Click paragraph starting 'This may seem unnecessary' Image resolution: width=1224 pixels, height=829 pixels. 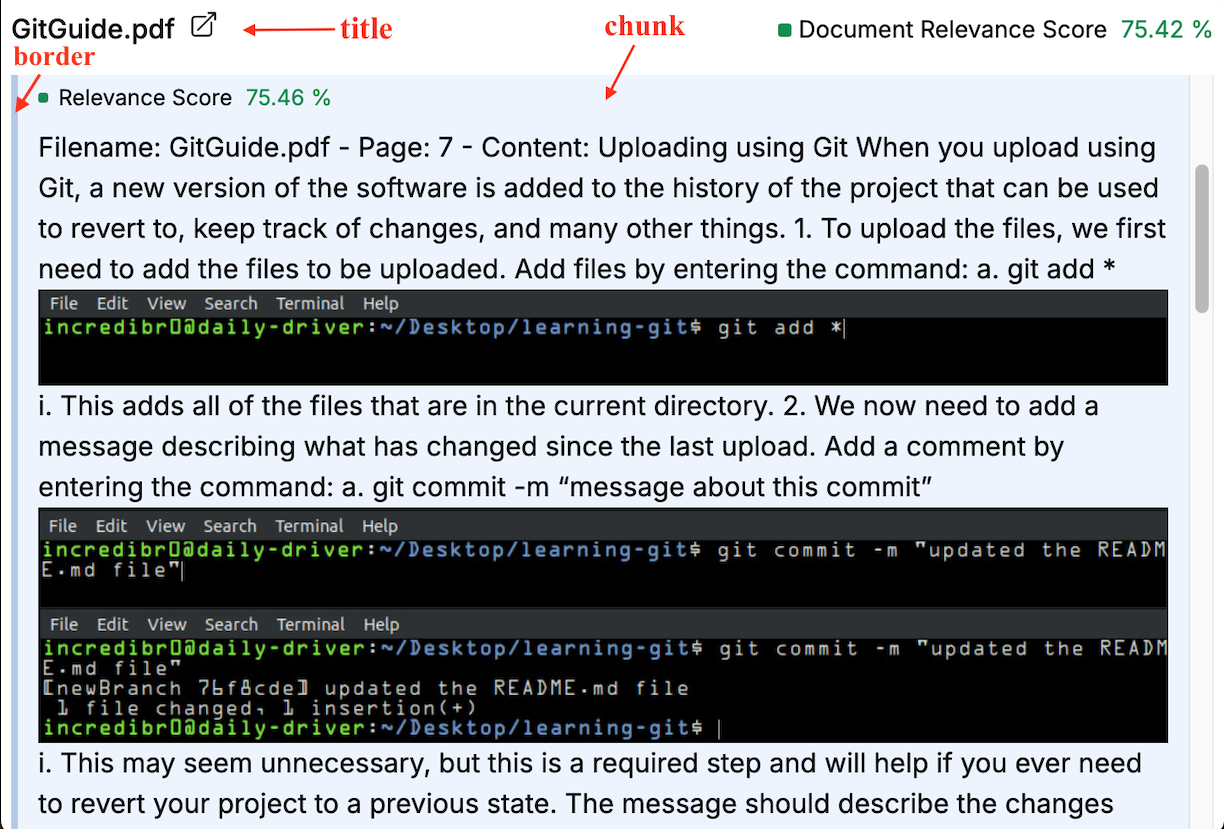click(590, 783)
